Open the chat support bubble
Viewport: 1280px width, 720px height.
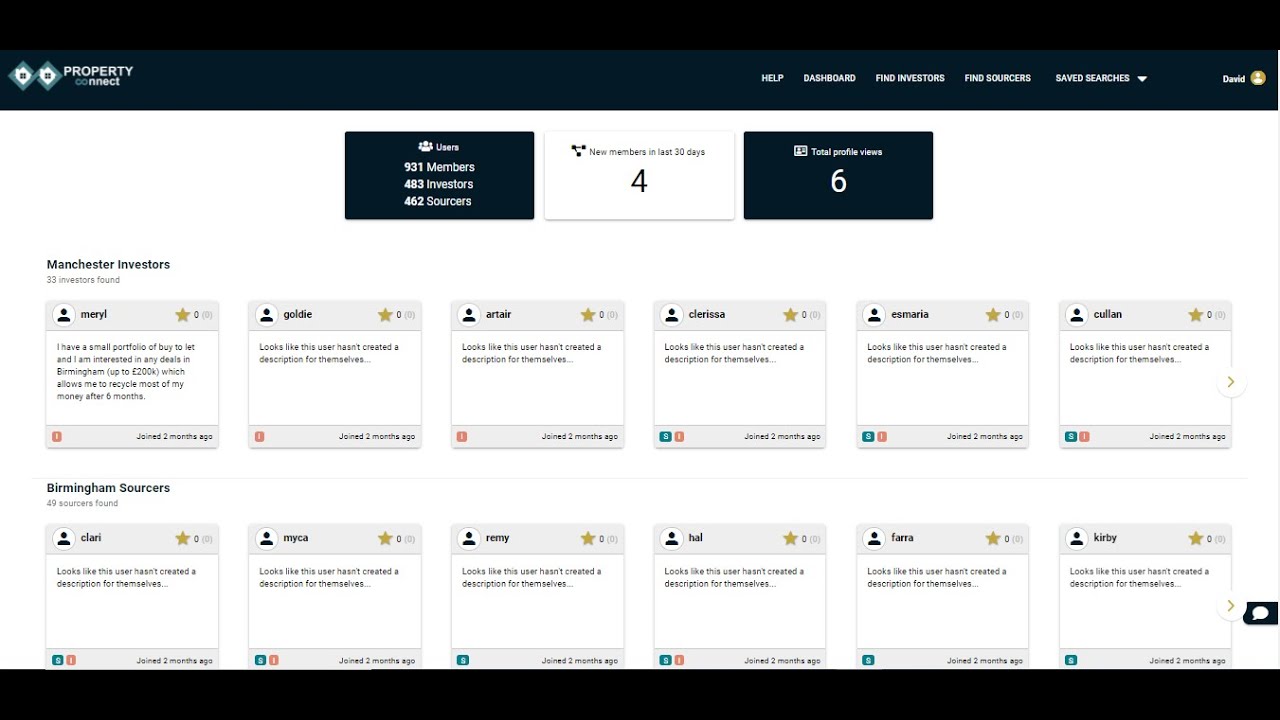coord(1261,613)
